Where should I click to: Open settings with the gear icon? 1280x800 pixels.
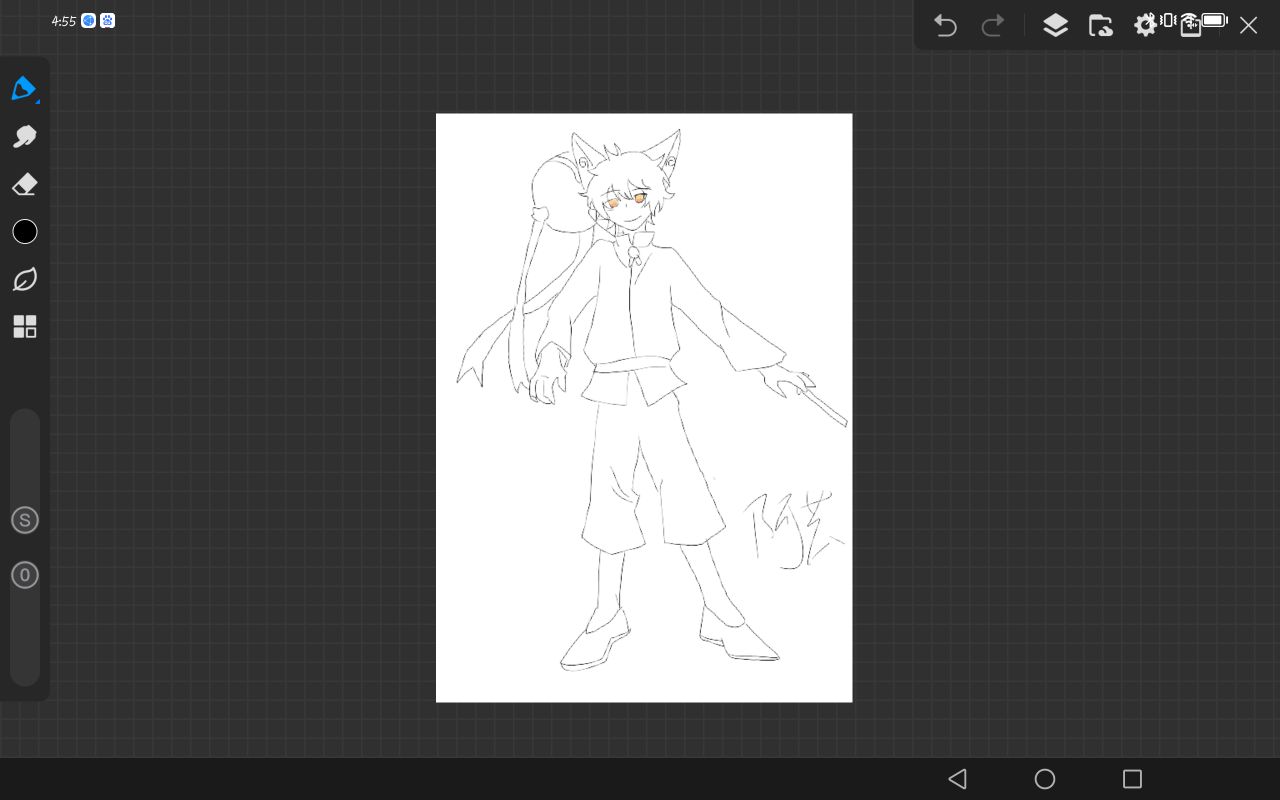pos(1145,26)
